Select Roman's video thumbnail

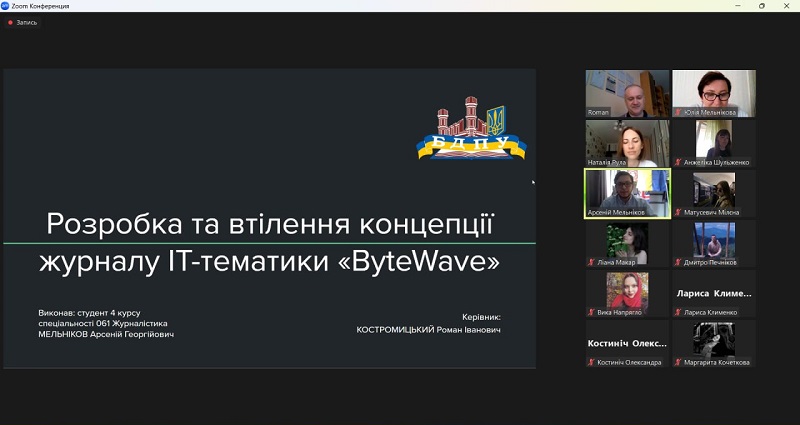pos(628,93)
